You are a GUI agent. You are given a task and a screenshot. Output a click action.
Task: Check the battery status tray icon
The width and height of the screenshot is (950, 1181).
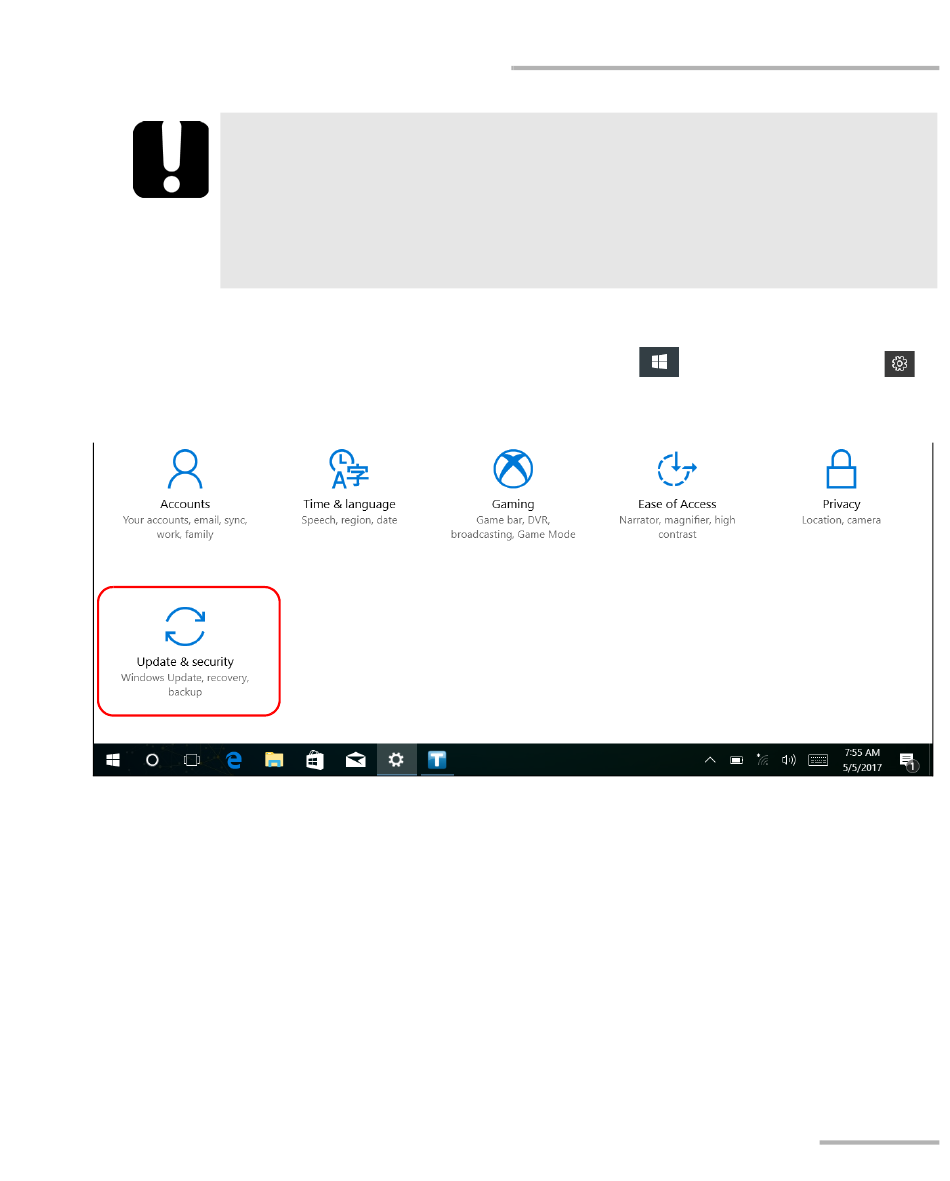736,760
